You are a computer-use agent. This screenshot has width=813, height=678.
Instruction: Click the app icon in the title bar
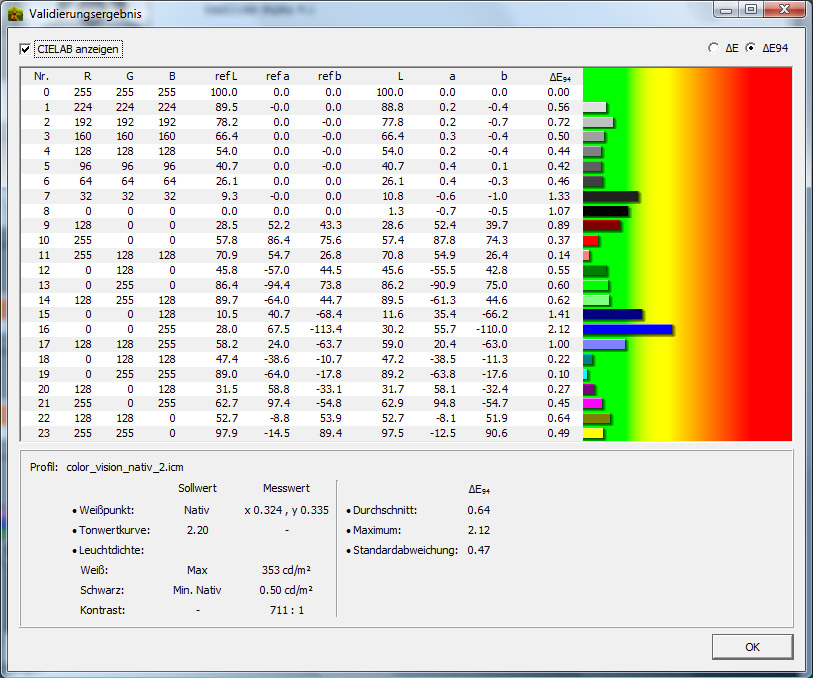pyautogui.click(x=15, y=14)
